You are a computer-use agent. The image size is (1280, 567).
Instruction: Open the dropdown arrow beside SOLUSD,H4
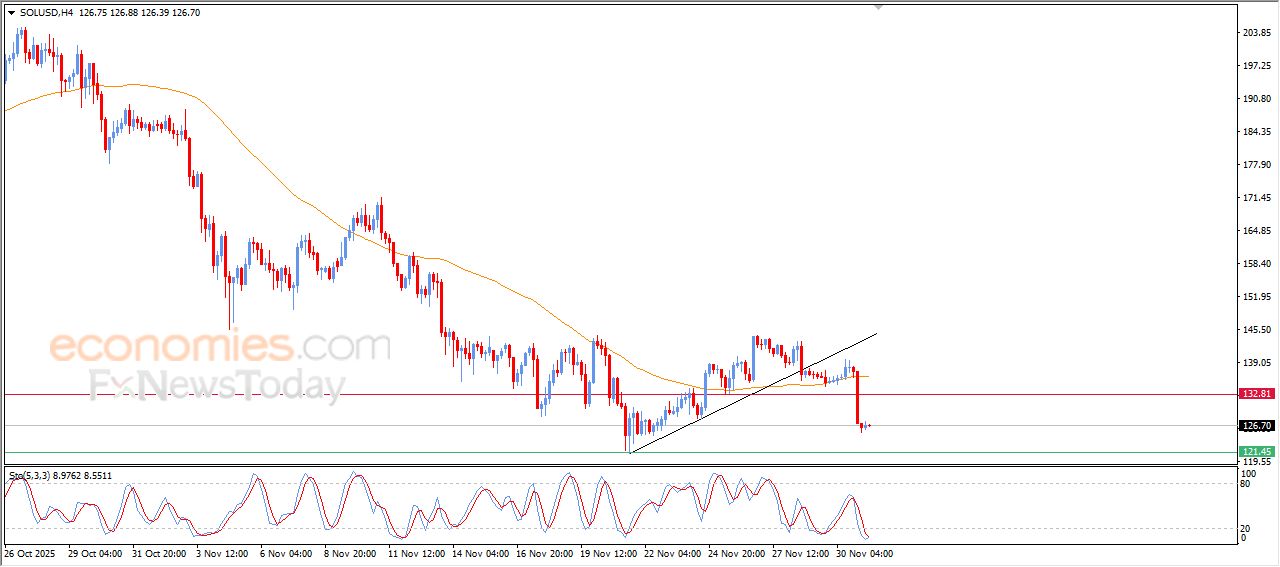pos(11,13)
